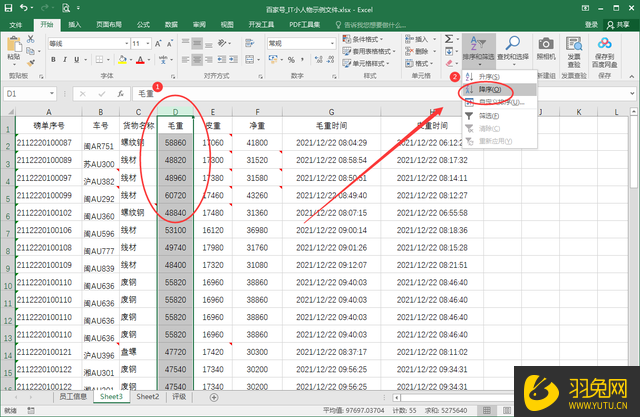Apply the yellow fill color bucket
The image size is (640, 417).
coord(122,60)
